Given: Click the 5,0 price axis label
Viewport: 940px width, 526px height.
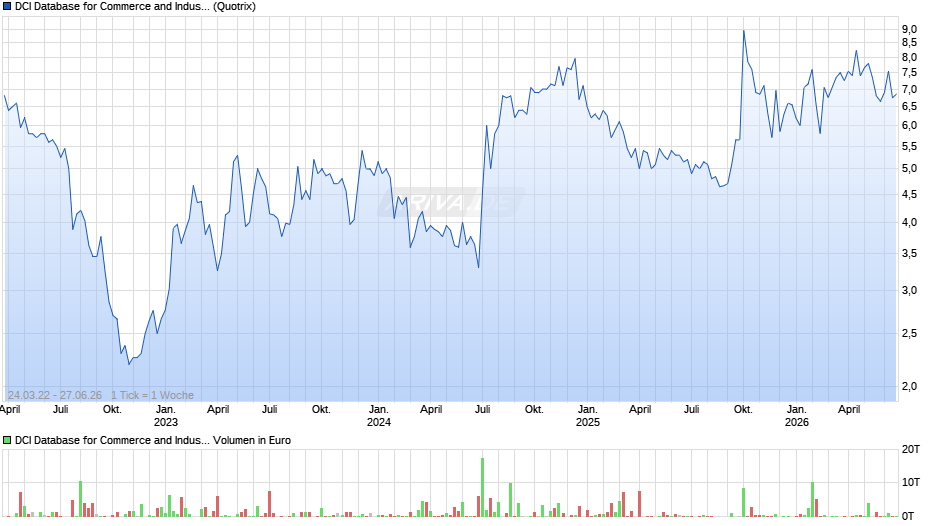Looking at the screenshot, I should (x=909, y=169).
